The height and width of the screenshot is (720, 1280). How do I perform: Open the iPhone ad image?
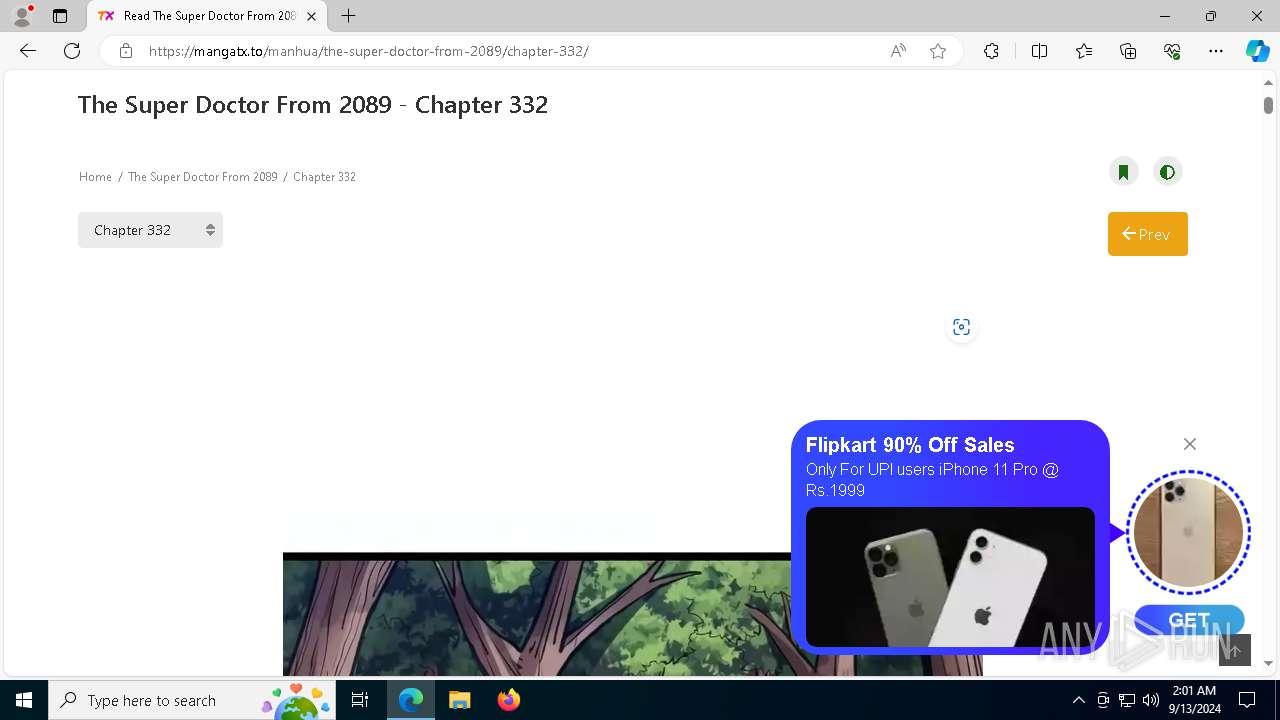tap(950, 577)
